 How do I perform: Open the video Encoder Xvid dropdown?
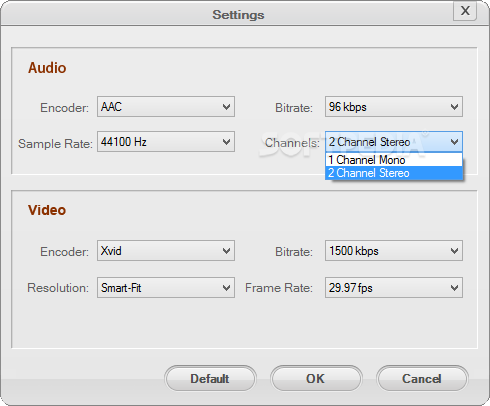coord(166,251)
